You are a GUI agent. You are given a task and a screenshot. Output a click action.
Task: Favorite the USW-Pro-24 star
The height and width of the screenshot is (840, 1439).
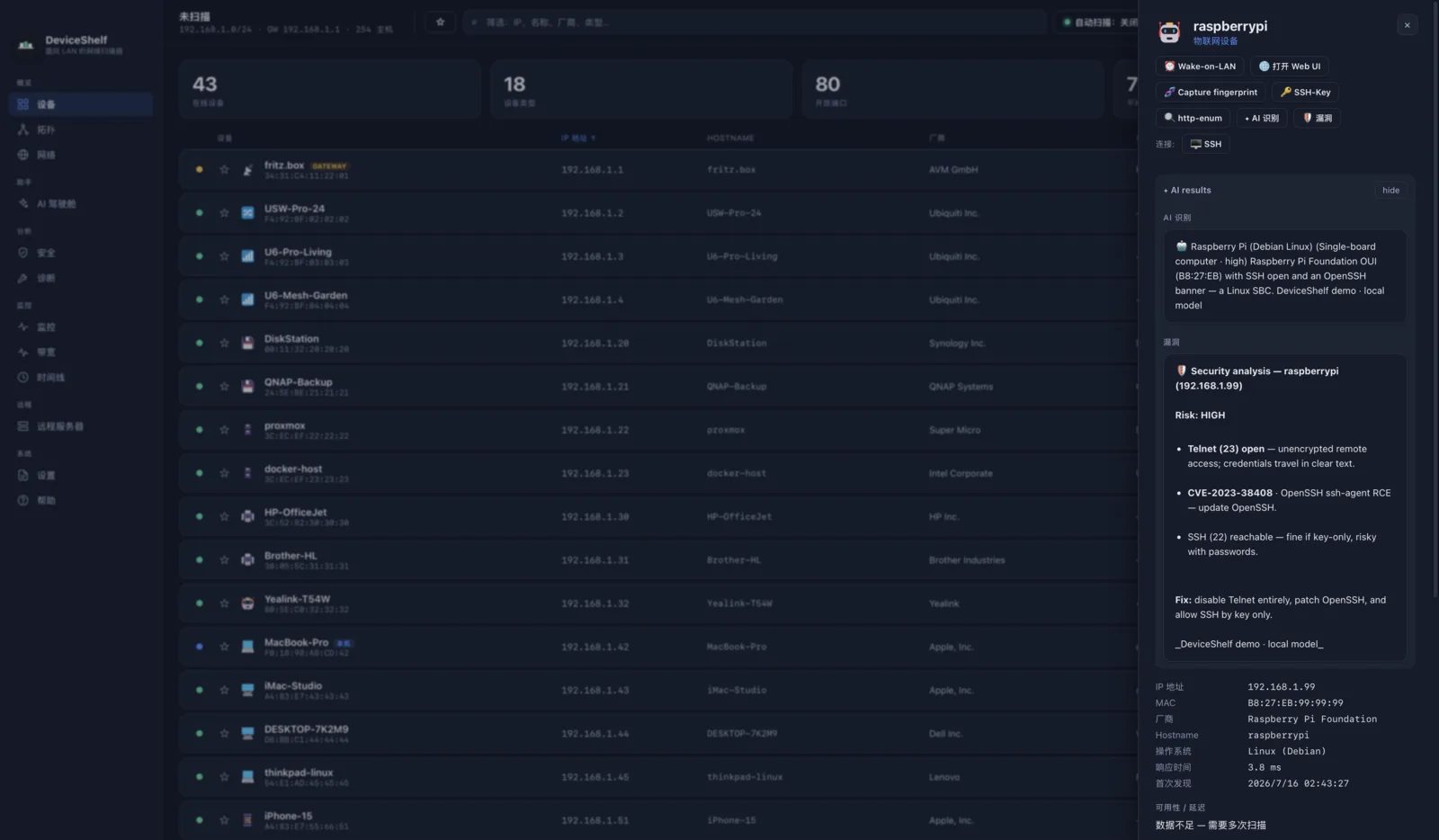(x=224, y=213)
